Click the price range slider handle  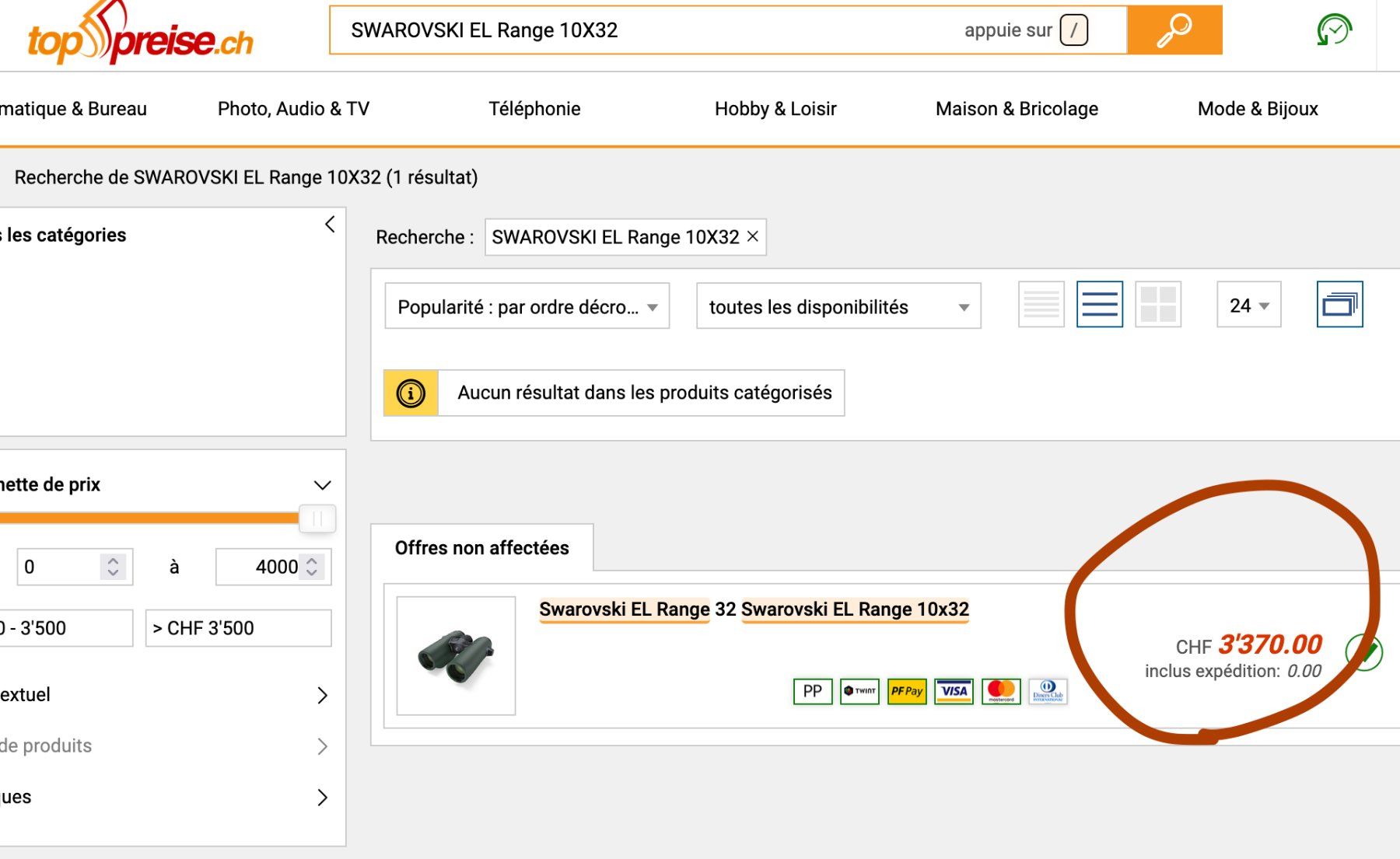coord(317,519)
